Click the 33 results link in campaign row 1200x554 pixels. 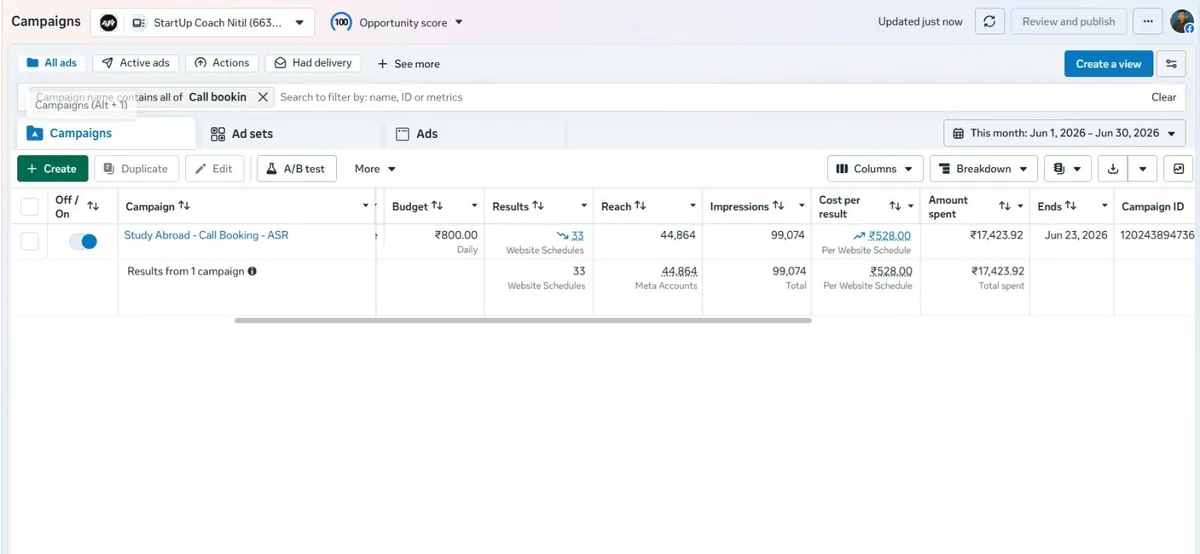(577, 236)
